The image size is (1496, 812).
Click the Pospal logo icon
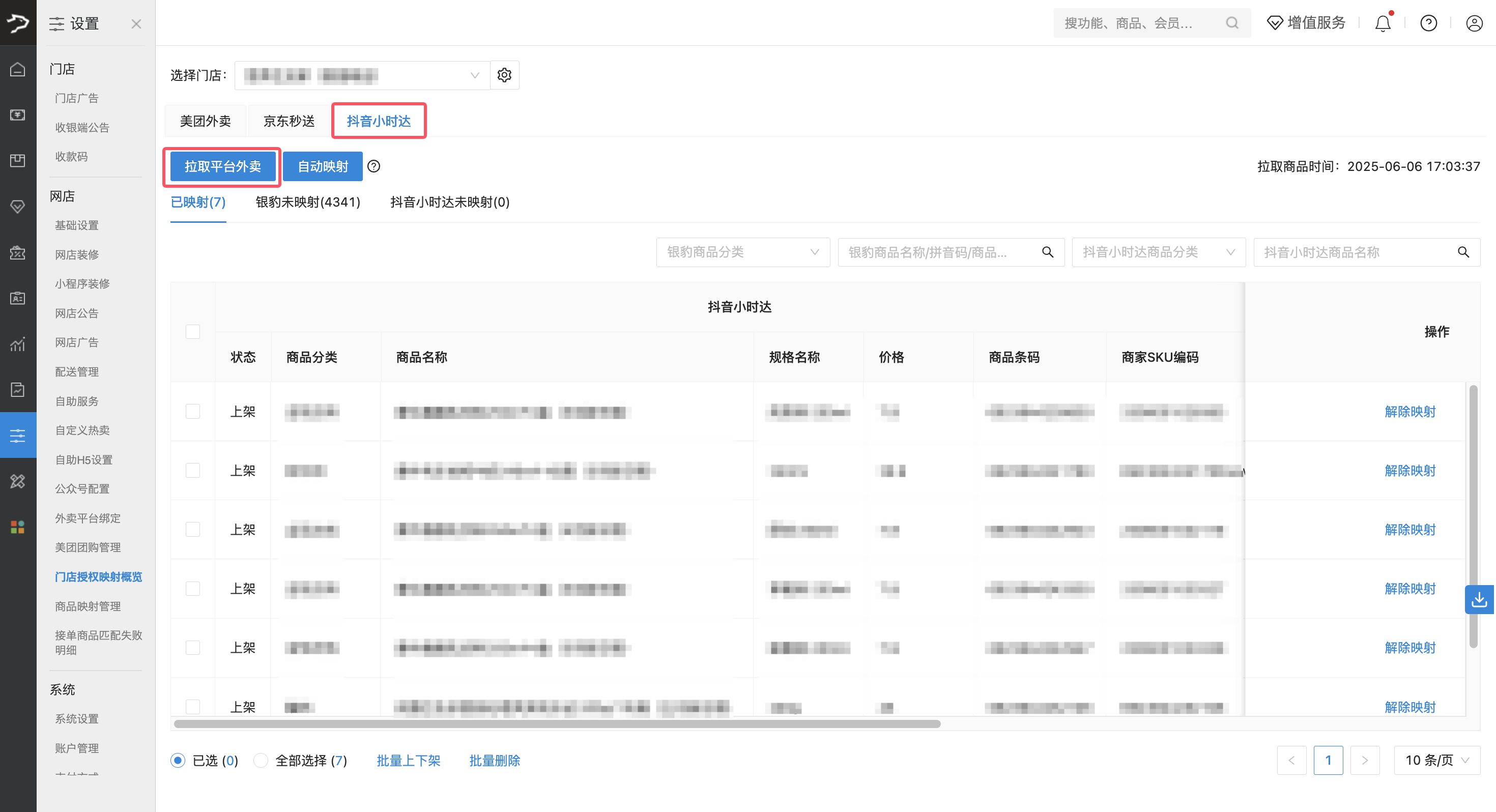18,23
